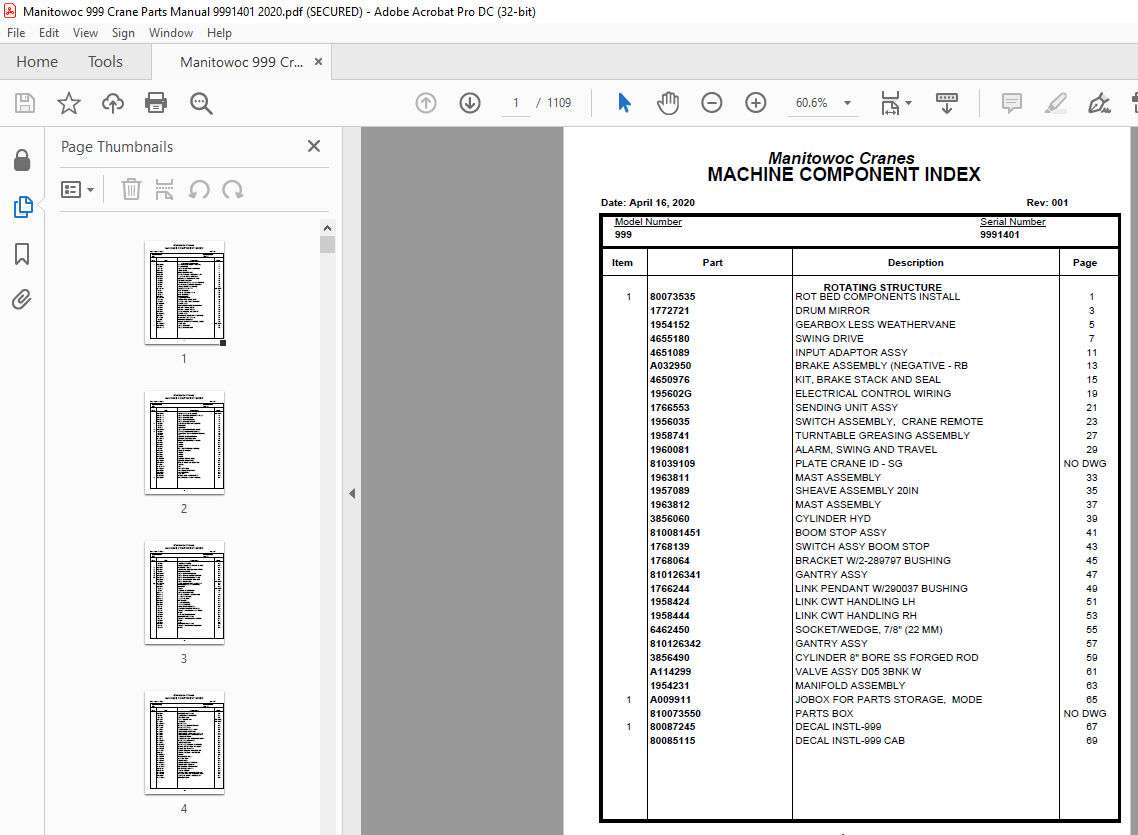Image resolution: width=1138 pixels, height=835 pixels.
Task: Add document to starred with star icon
Action: tap(69, 103)
